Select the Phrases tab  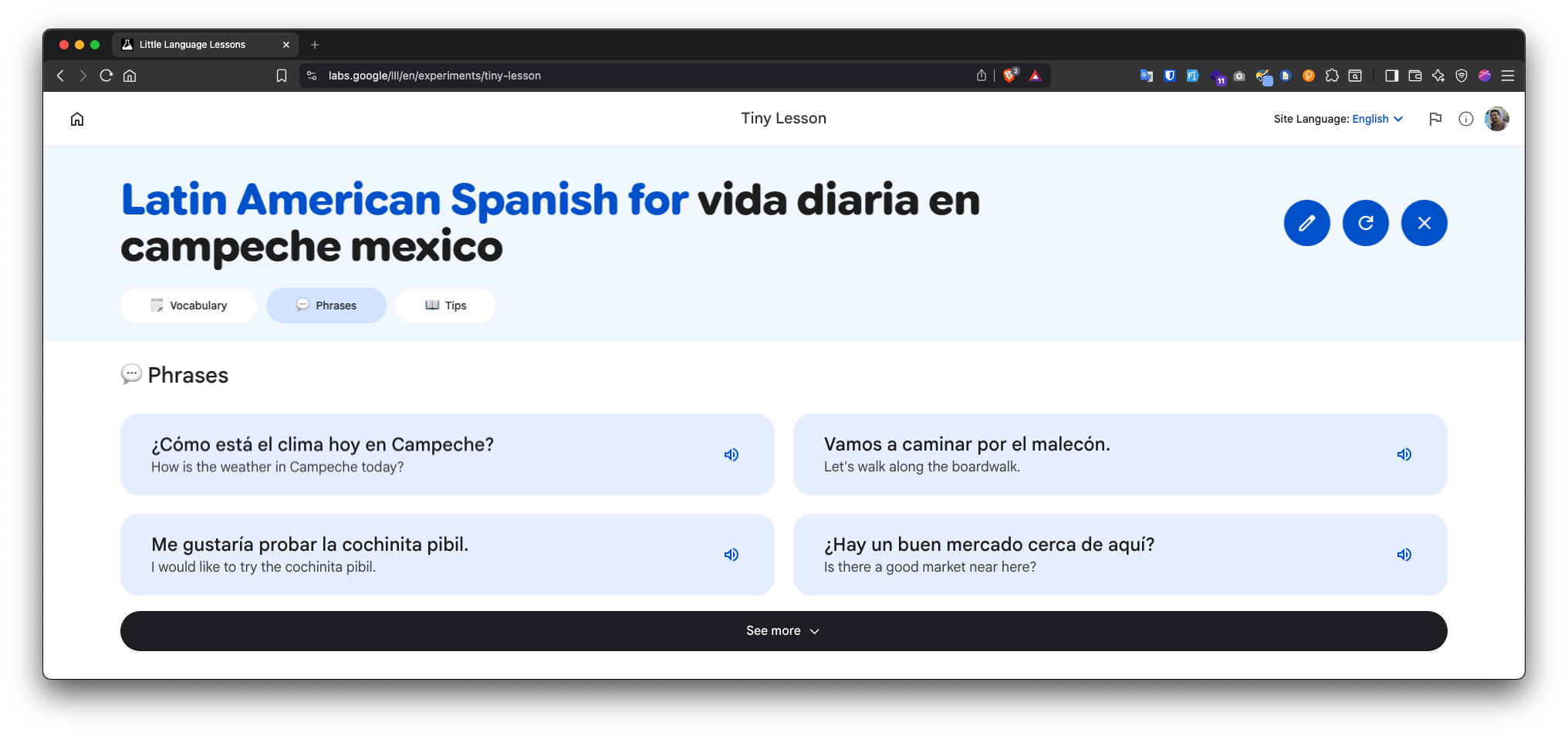pyautogui.click(x=326, y=306)
